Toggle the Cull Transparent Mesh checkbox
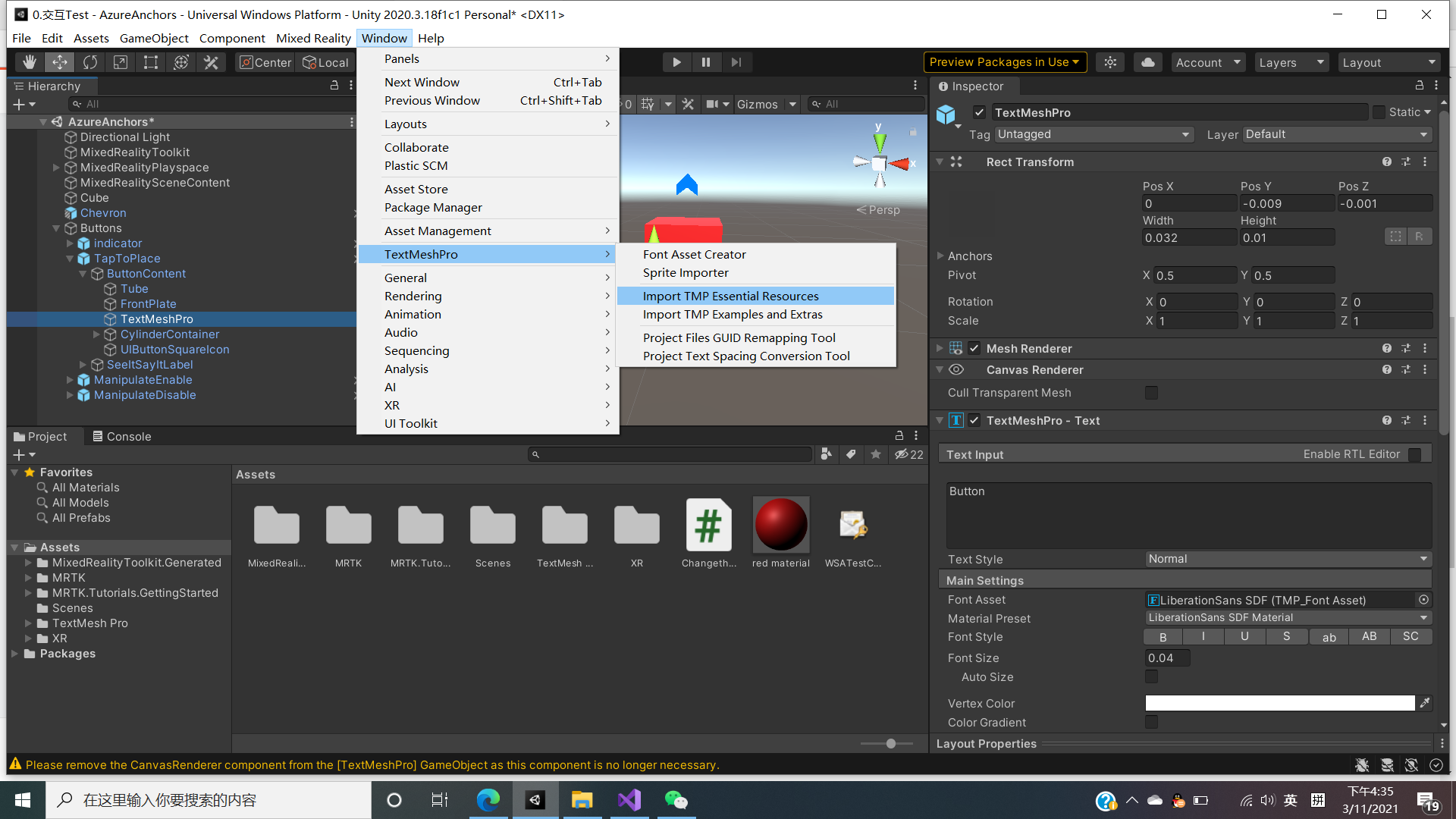Screen dimensions: 1456x819 point(1151,392)
